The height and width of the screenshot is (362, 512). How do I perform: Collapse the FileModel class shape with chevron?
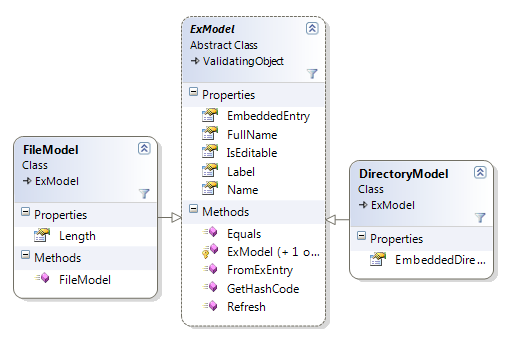[x=144, y=148]
